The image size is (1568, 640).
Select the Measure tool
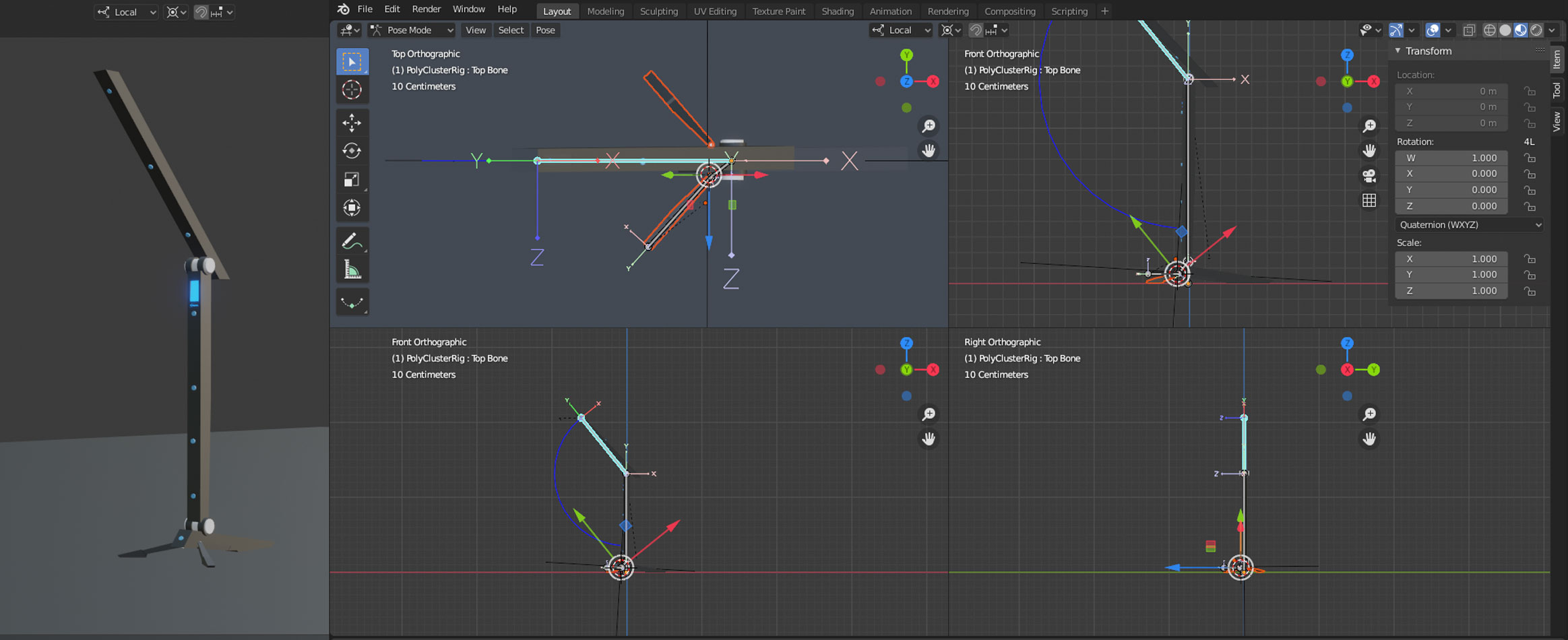coord(352,269)
